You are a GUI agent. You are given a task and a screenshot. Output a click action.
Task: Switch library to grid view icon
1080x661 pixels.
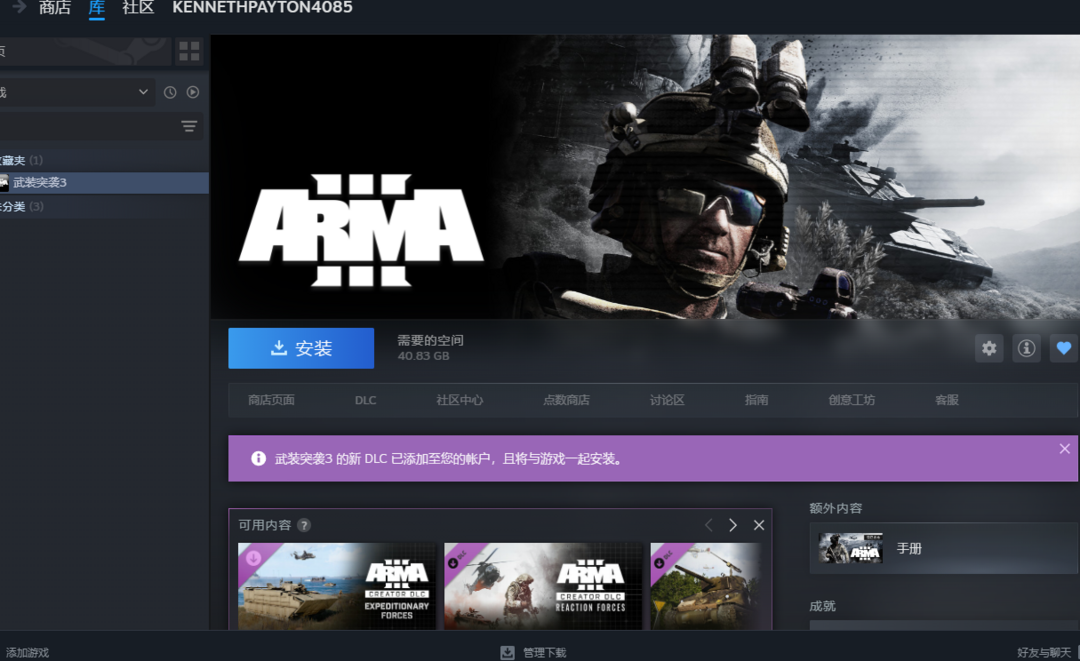(x=189, y=51)
